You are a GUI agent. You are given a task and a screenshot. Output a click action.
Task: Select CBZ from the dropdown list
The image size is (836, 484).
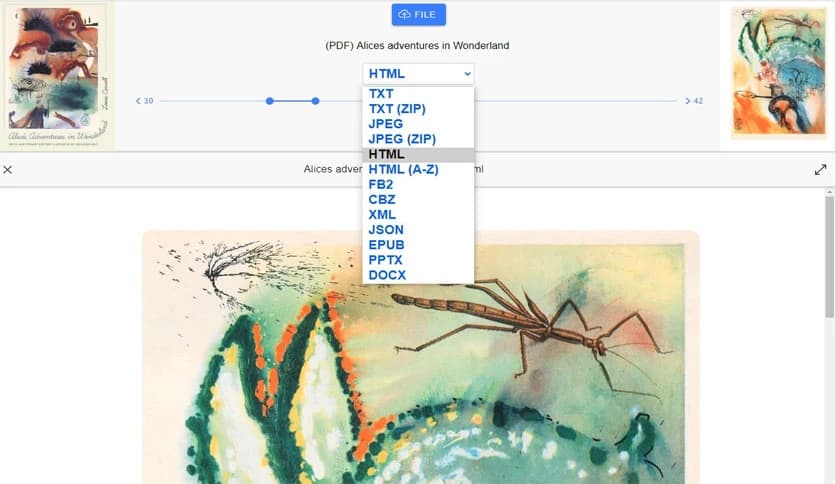[x=418, y=200]
